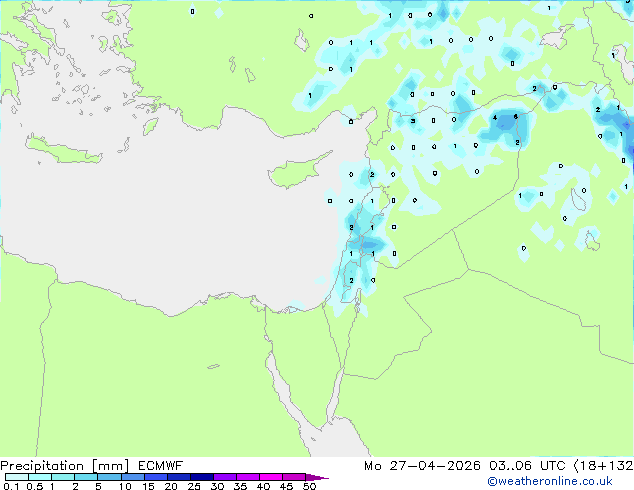
Task: Click the 10–15 mm legend swatch
Action: [132, 477]
